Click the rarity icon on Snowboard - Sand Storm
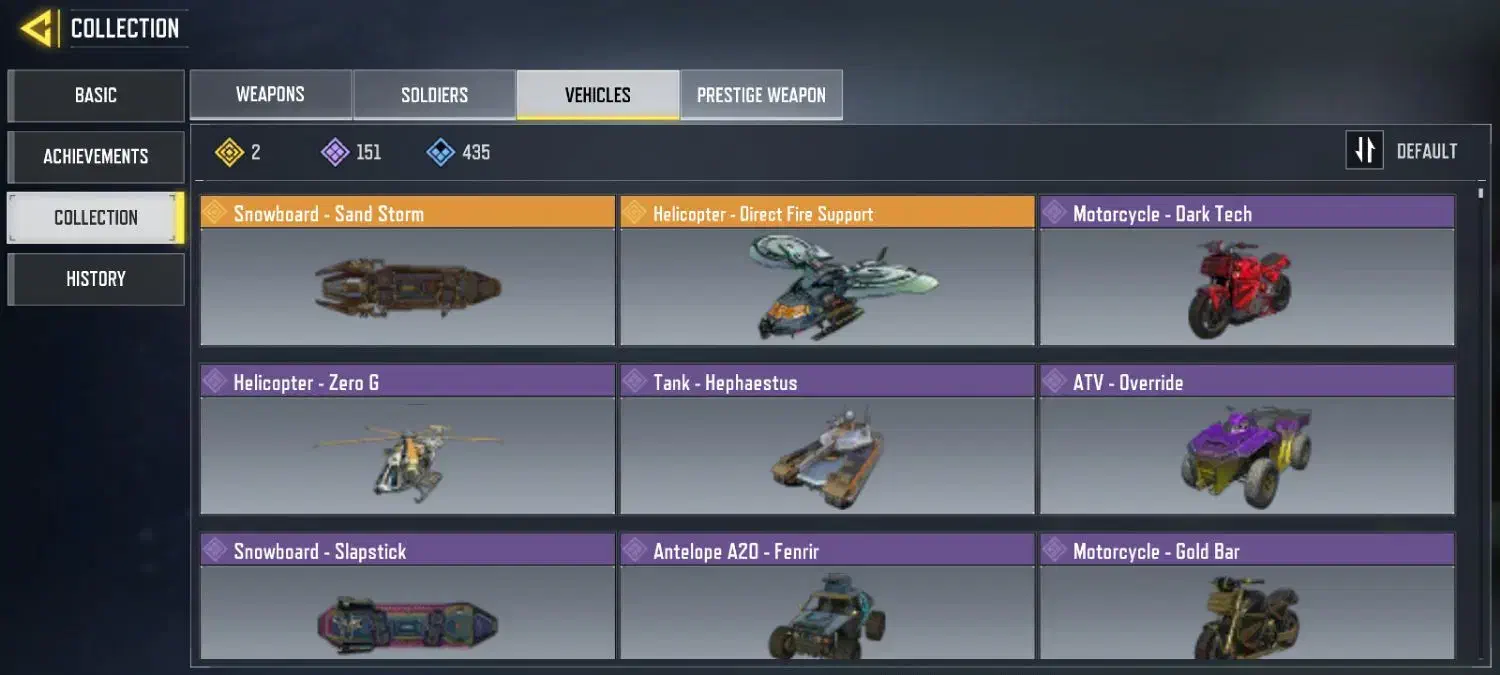This screenshot has height=675, width=1500. pyautogui.click(x=216, y=213)
